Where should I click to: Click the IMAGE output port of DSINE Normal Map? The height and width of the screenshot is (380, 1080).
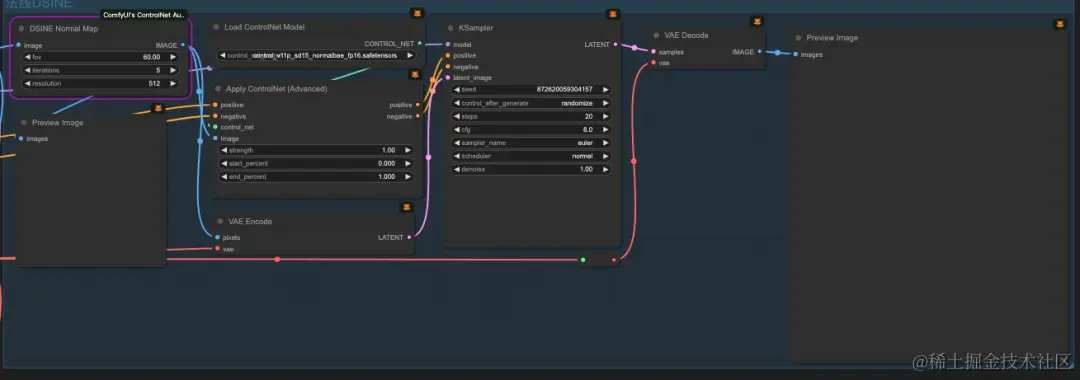coord(183,45)
